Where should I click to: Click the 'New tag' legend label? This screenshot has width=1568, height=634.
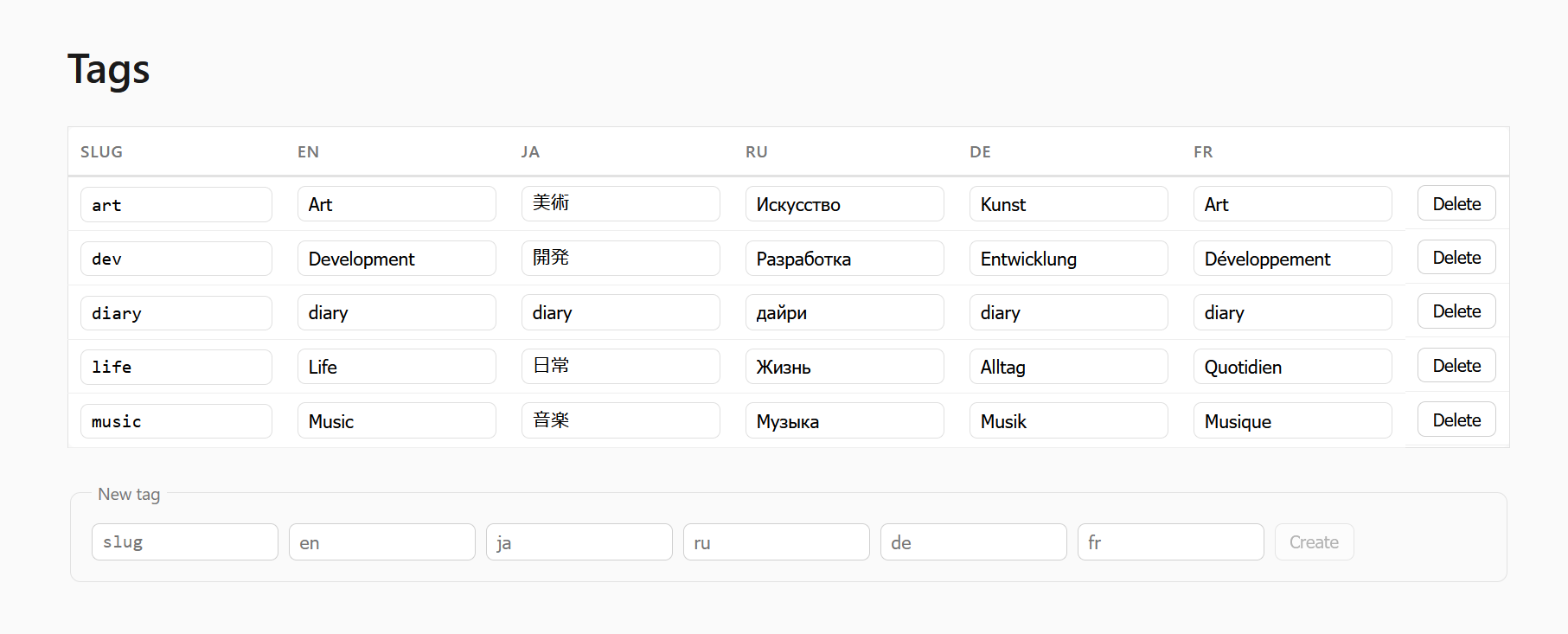click(129, 494)
